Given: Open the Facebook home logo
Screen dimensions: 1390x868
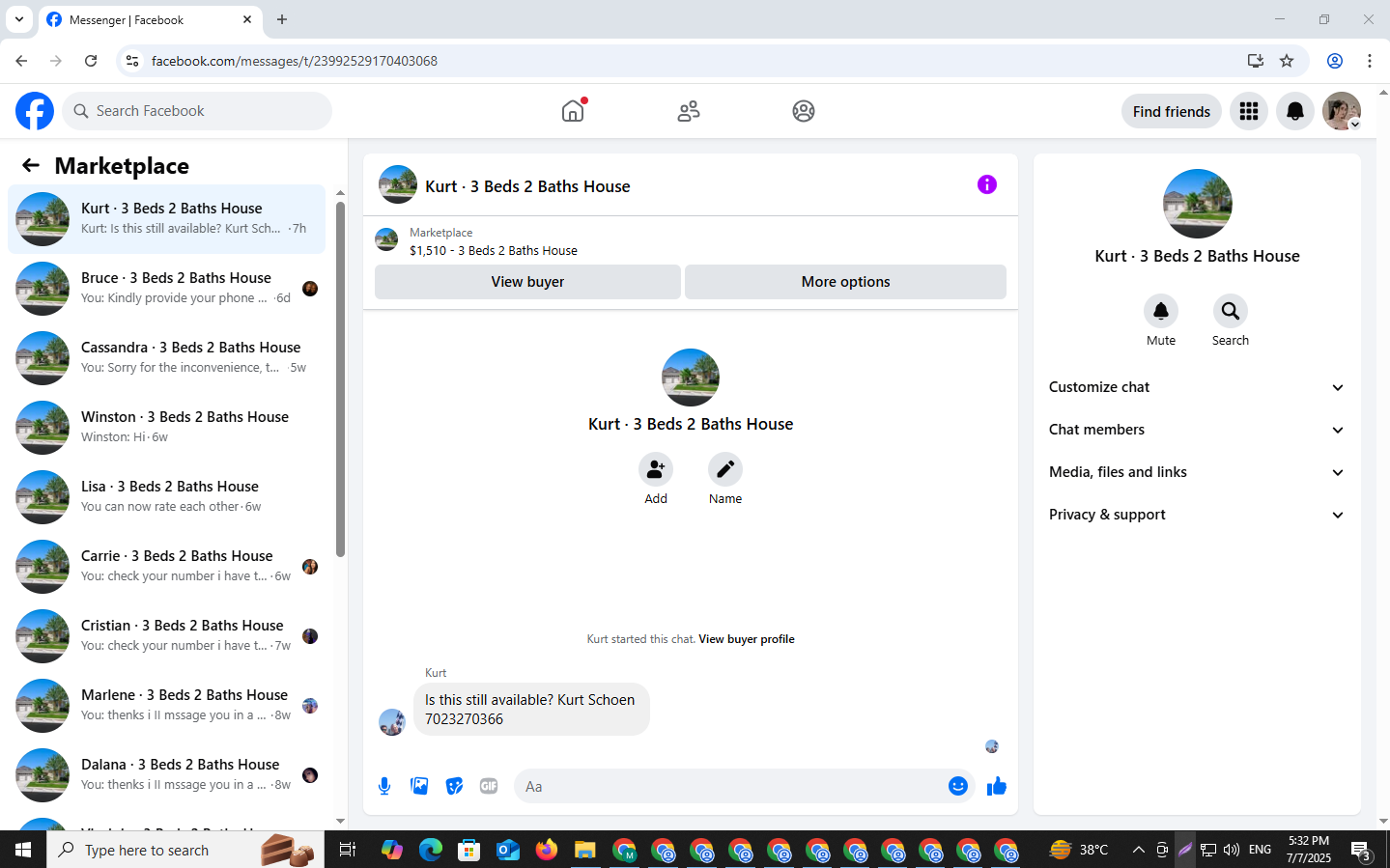Looking at the screenshot, I should pyautogui.click(x=35, y=111).
